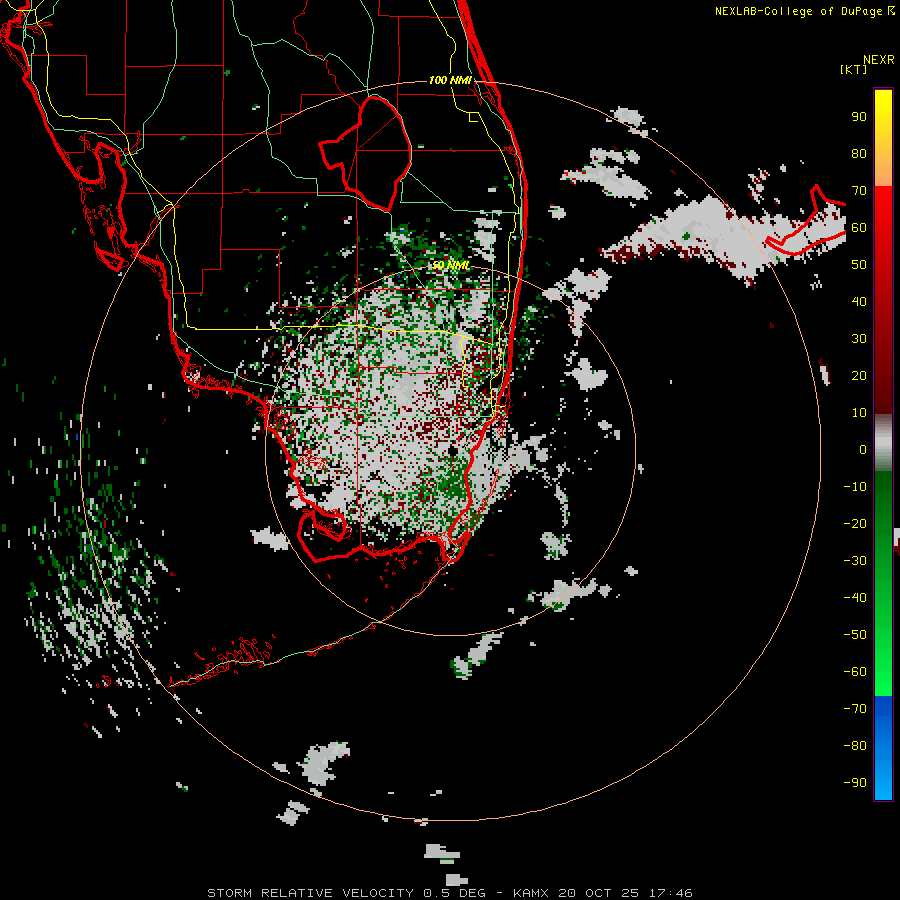Click the 30 value on velocity scale
This screenshot has height=900, width=900.
(859, 339)
